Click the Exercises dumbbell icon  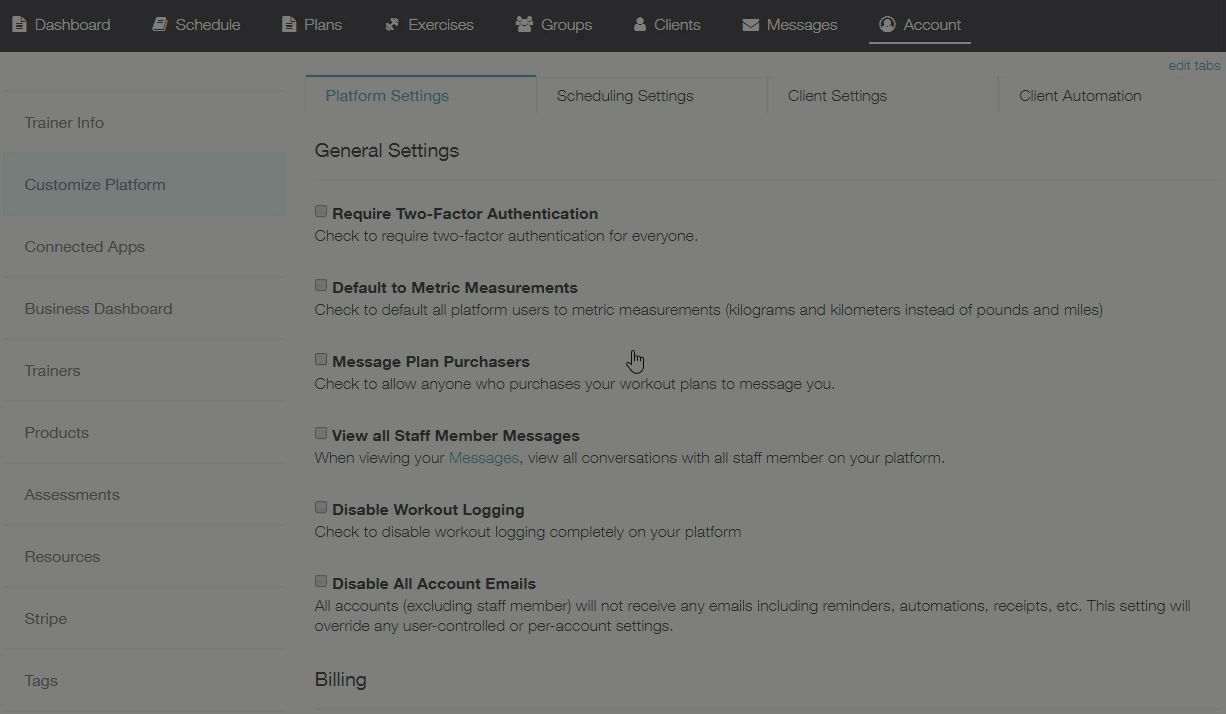point(392,24)
